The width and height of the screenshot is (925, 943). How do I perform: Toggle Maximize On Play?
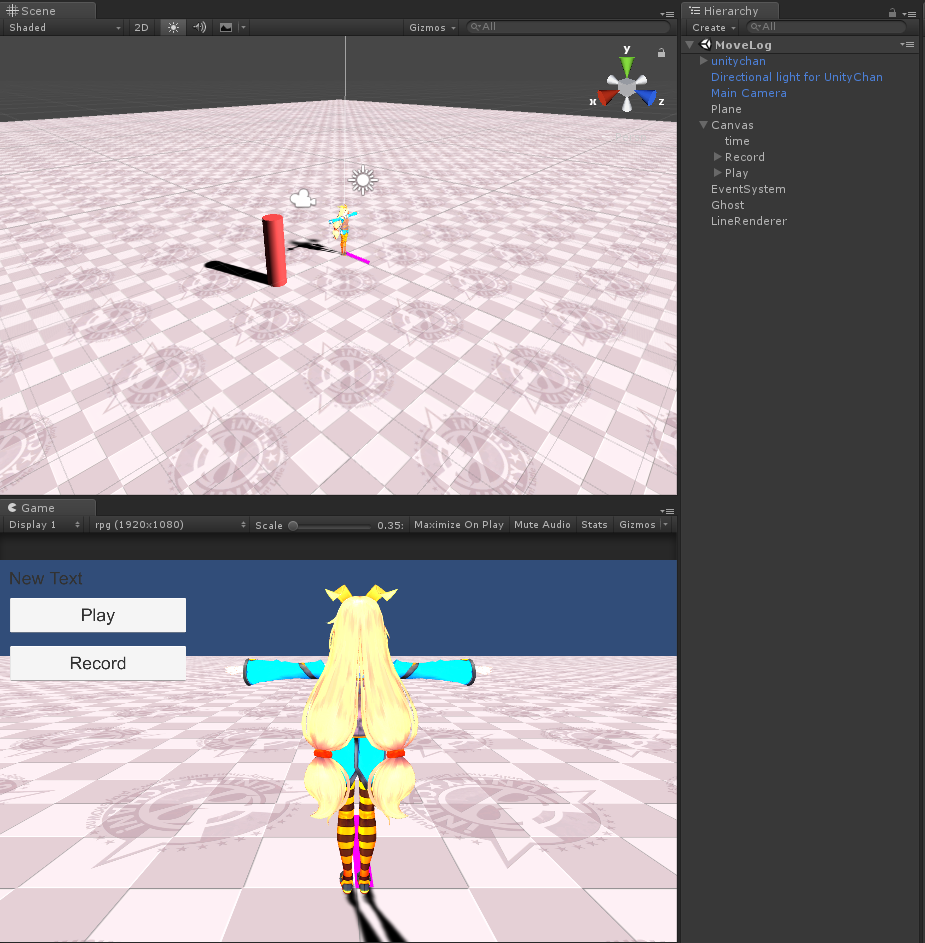pos(459,524)
